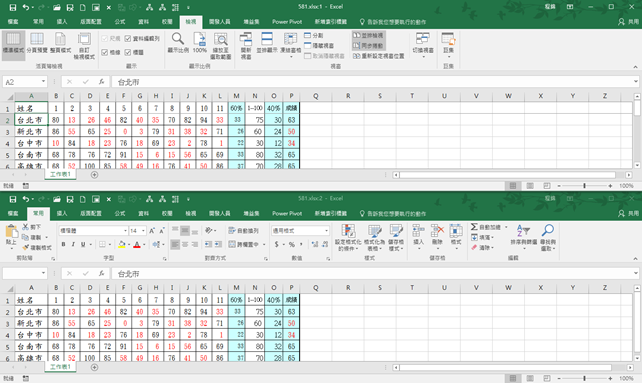Set zoom to 100% in top window ribbon
642x383 pixels.
point(199,43)
